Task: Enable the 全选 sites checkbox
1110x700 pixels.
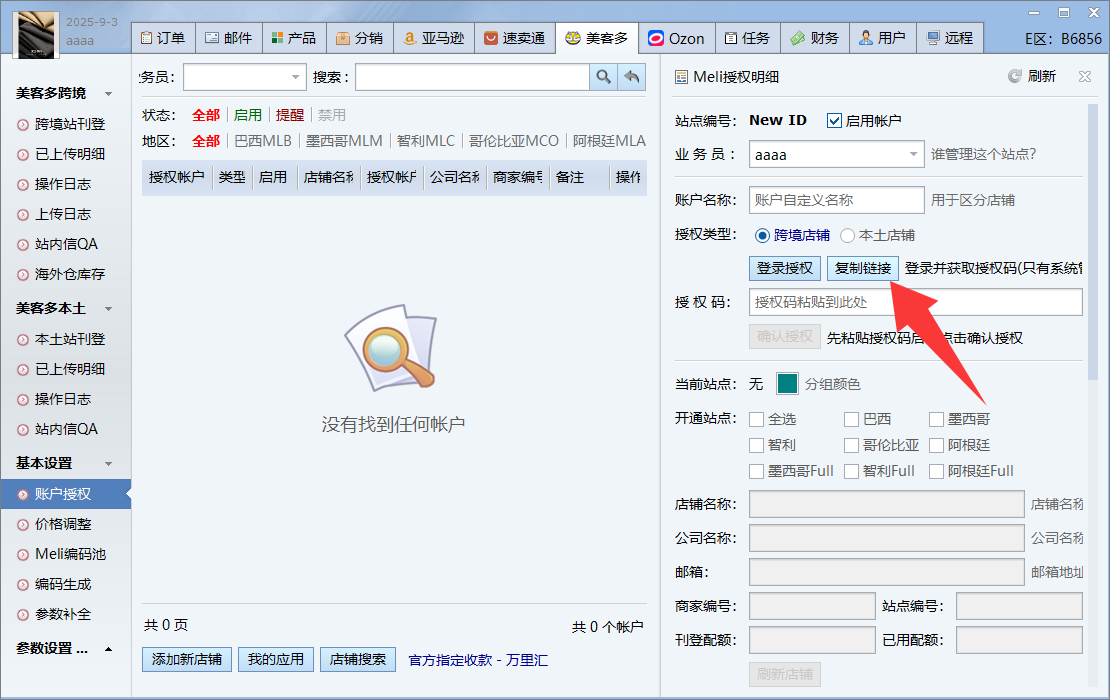Action: pos(757,419)
